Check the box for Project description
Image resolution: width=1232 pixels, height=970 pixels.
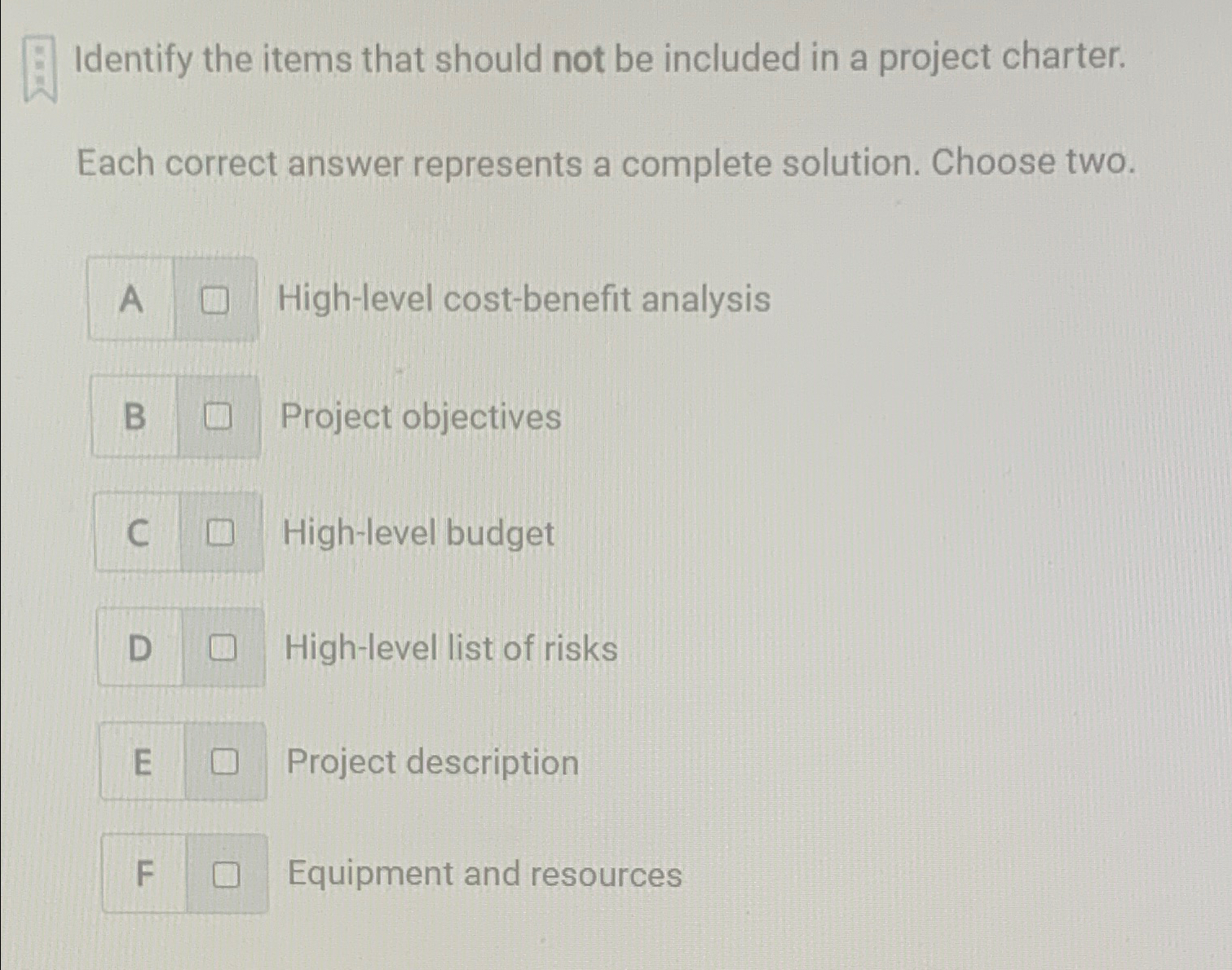tap(227, 761)
